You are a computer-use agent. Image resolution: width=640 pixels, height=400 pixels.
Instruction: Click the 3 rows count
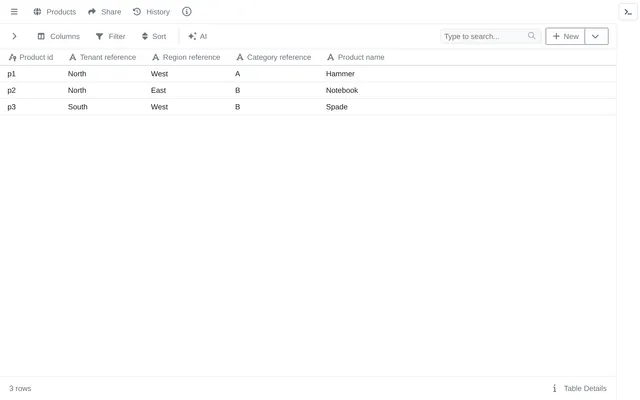click(20, 389)
